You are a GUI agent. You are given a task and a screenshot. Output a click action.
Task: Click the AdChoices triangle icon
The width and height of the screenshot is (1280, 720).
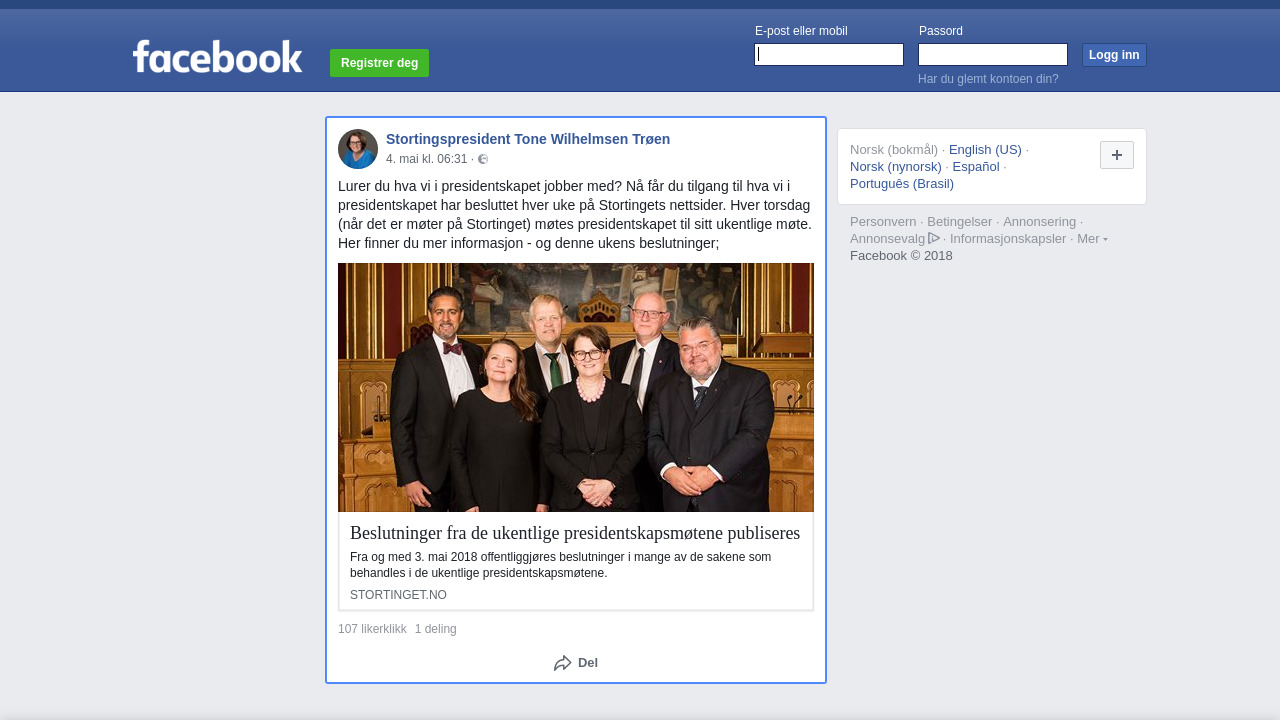934,238
